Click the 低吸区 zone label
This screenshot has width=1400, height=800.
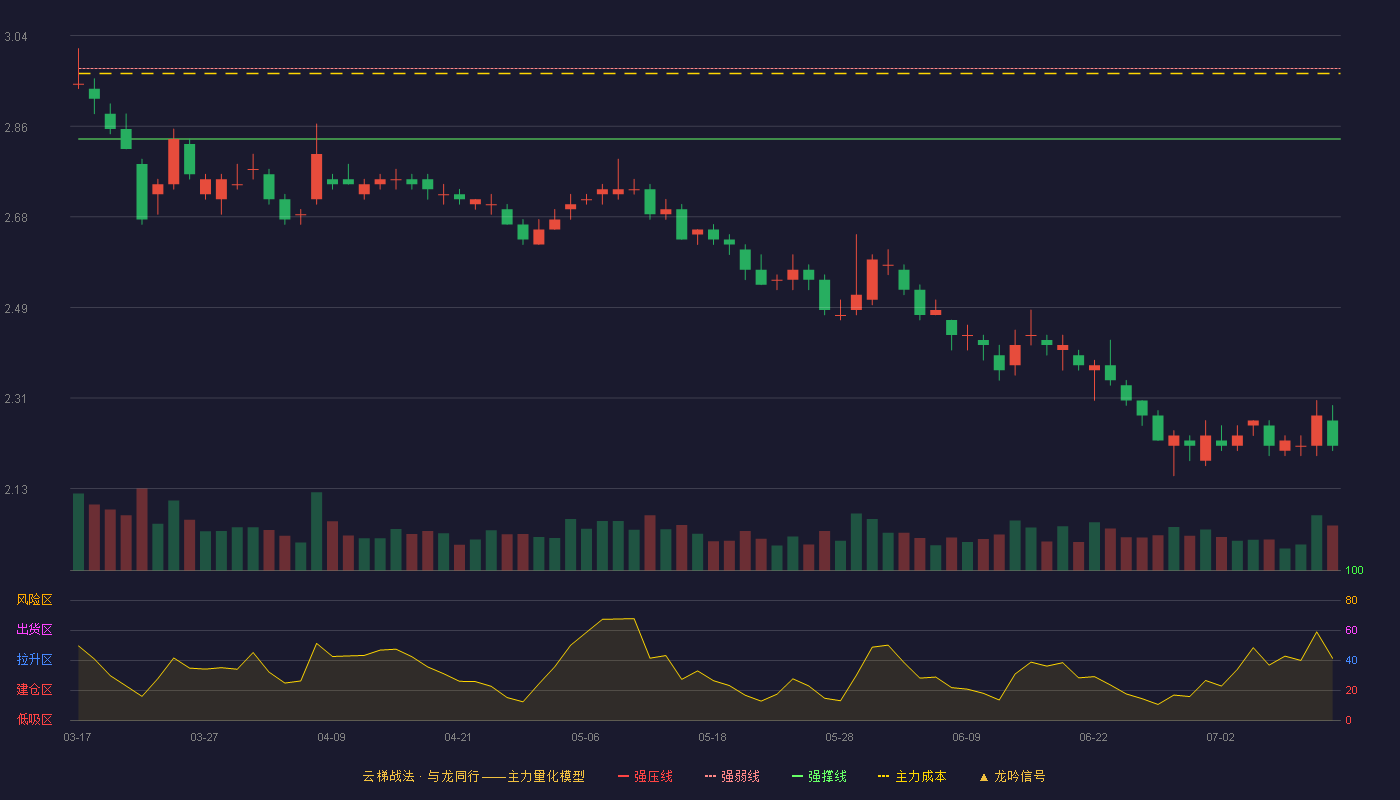coord(34,719)
